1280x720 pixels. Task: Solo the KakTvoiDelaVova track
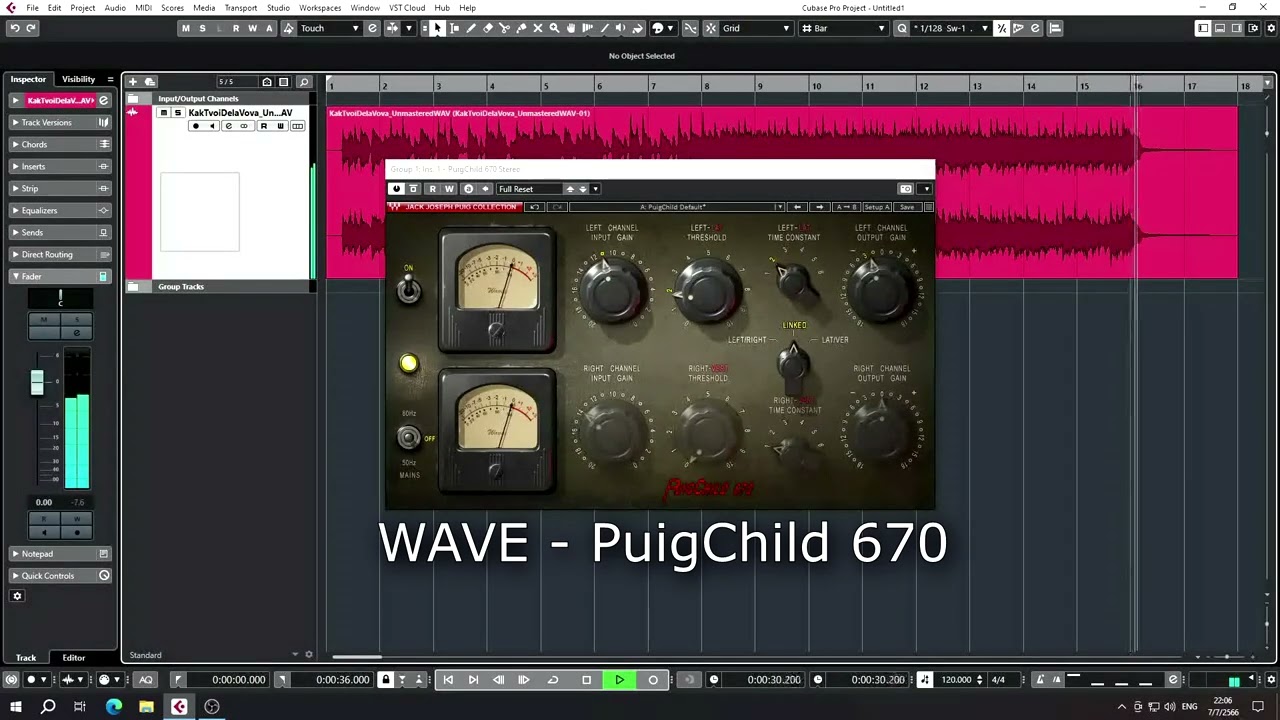point(178,113)
